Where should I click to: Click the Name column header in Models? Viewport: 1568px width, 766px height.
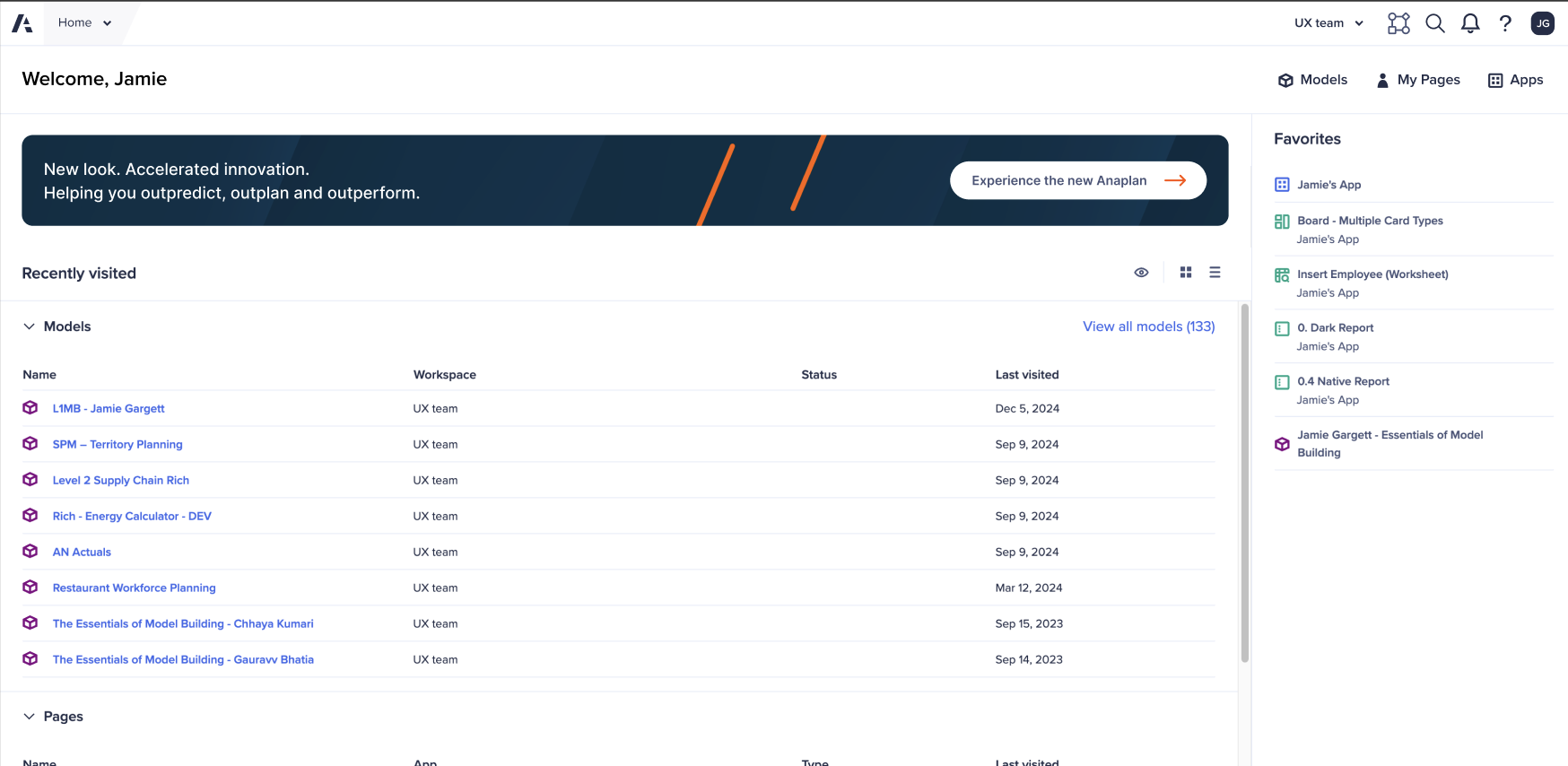tap(39, 375)
